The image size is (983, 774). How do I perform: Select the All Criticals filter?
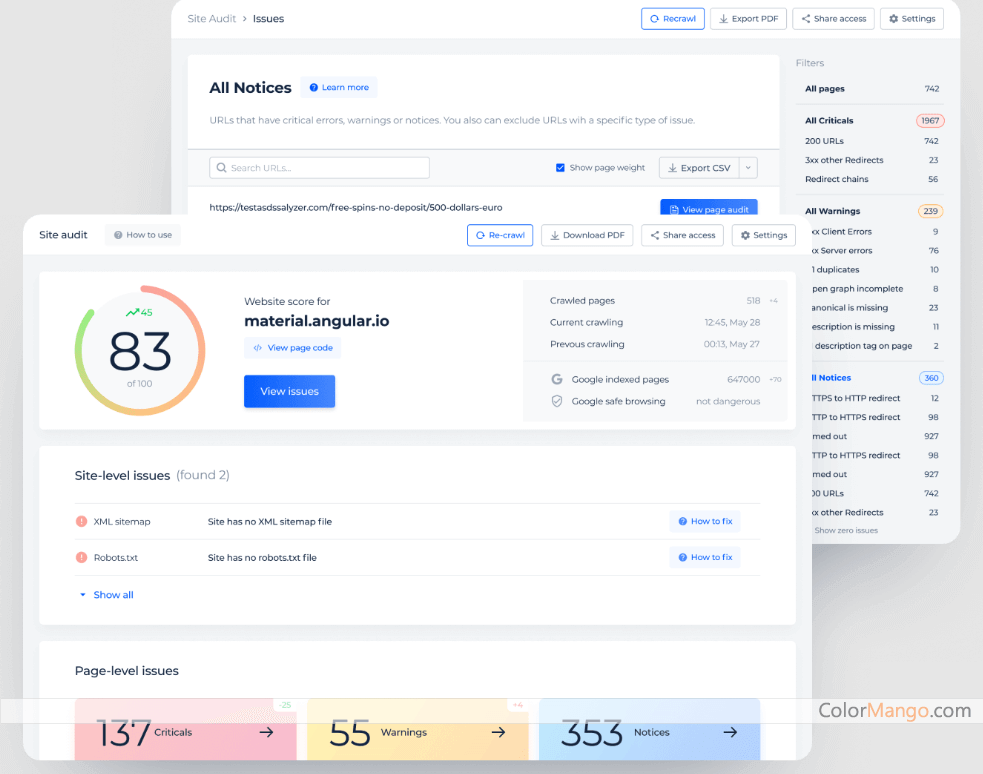pyautogui.click(x=829, y=120)
